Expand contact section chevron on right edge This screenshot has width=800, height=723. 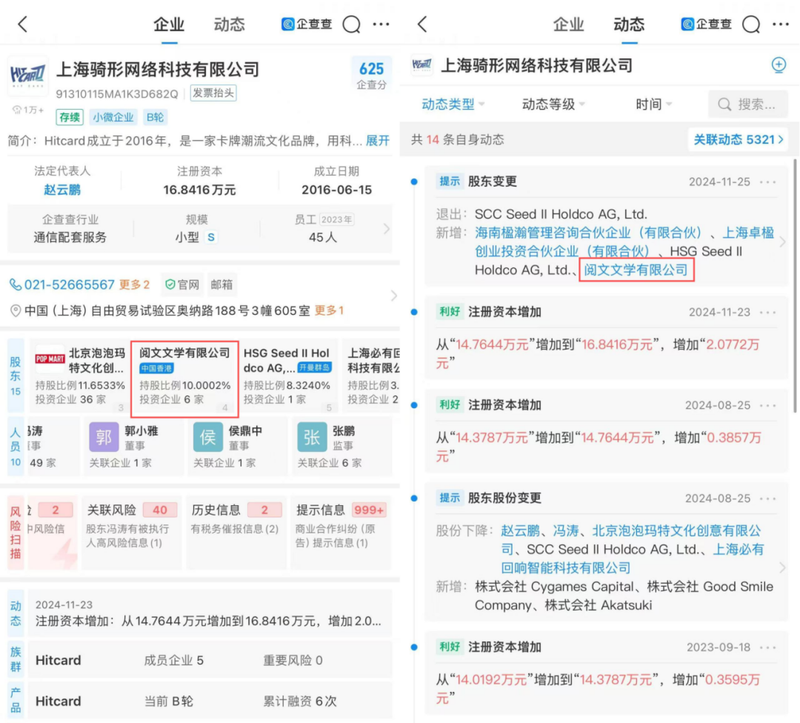click(x=394, y=296)
